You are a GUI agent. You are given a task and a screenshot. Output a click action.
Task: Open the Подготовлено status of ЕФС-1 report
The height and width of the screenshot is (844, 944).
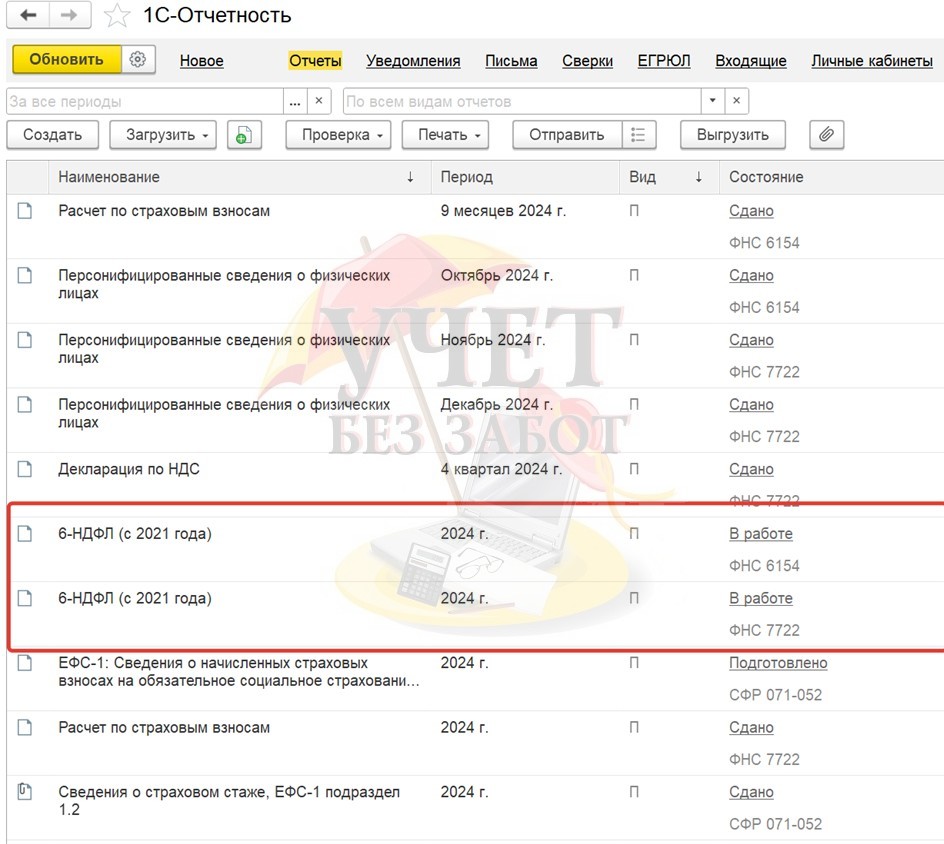[778, 663]
